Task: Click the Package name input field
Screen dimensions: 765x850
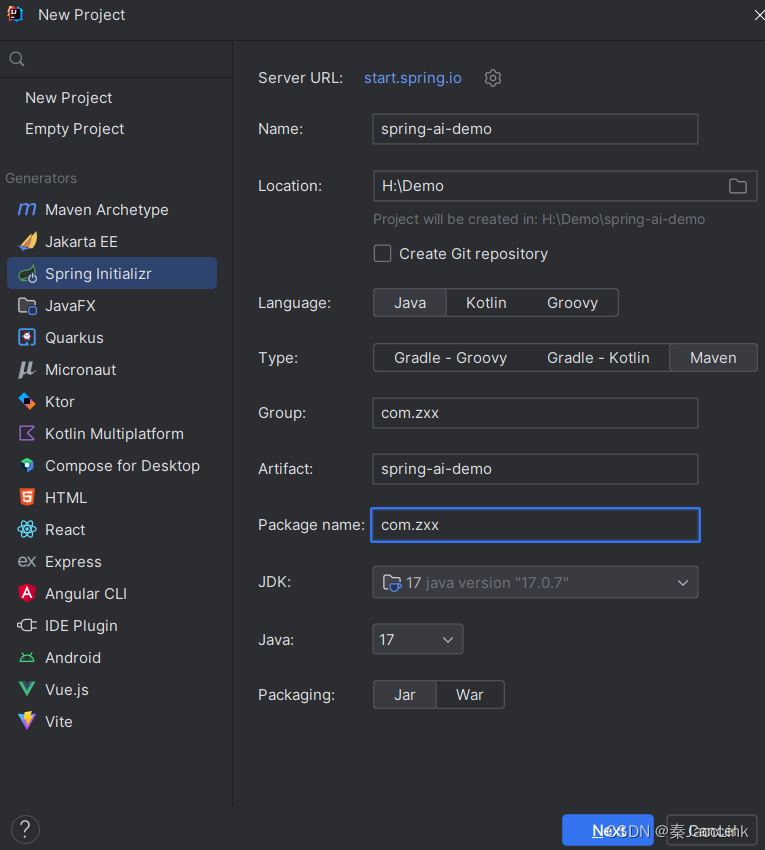Action: [x=535, y=525]
